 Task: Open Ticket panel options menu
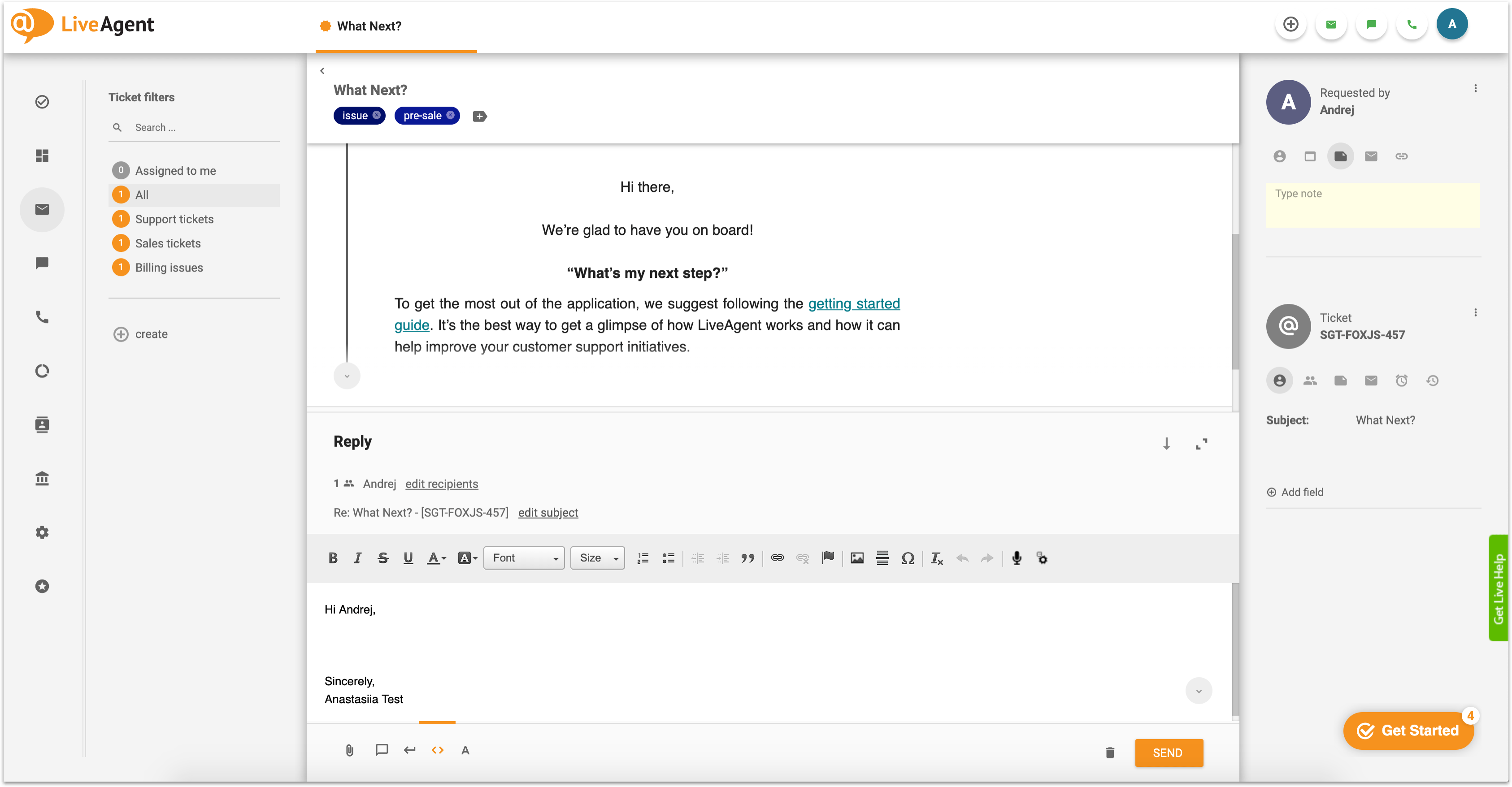click(1475, 313)
